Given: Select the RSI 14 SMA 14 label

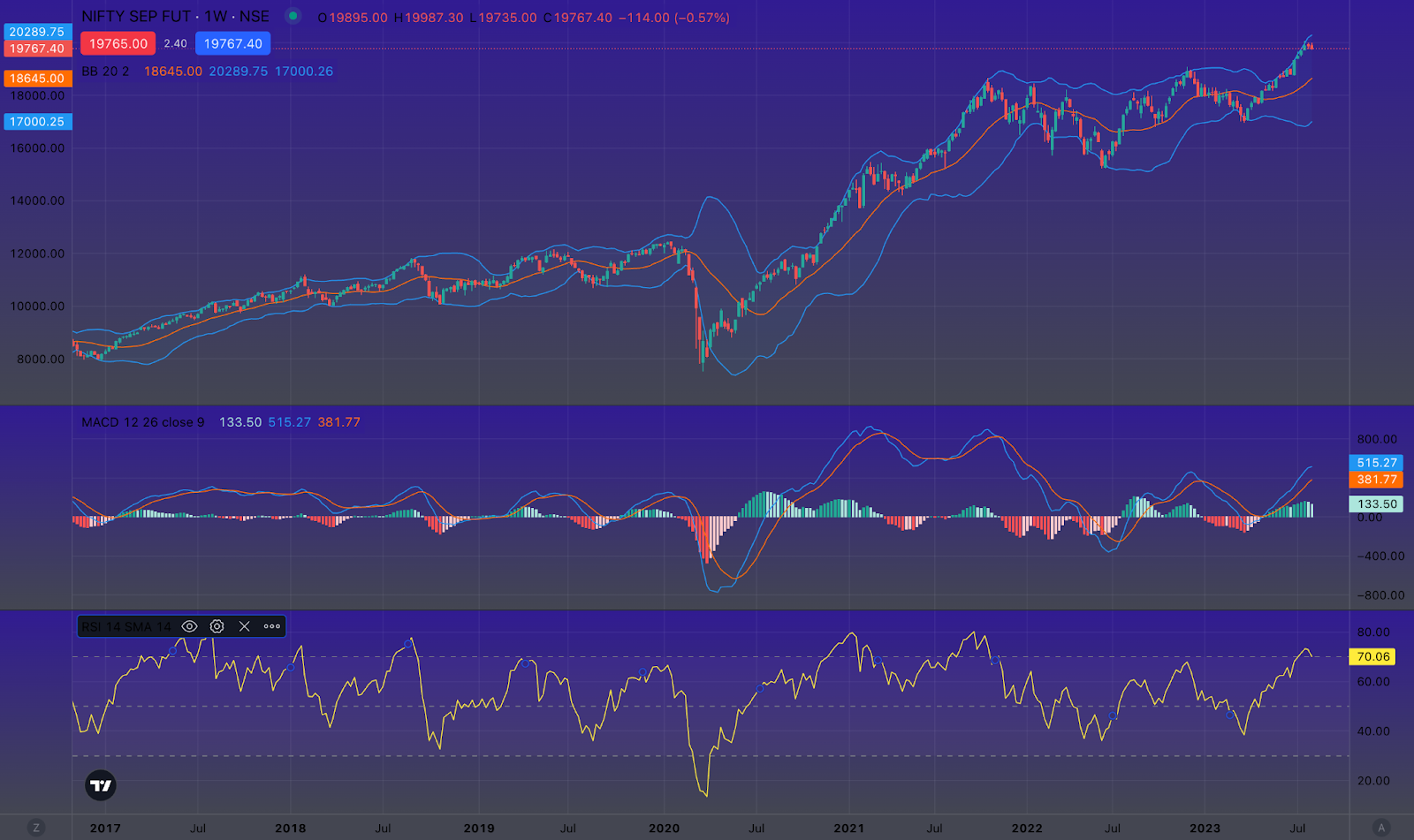Looking at the screenshot, I should coord(126,627).
